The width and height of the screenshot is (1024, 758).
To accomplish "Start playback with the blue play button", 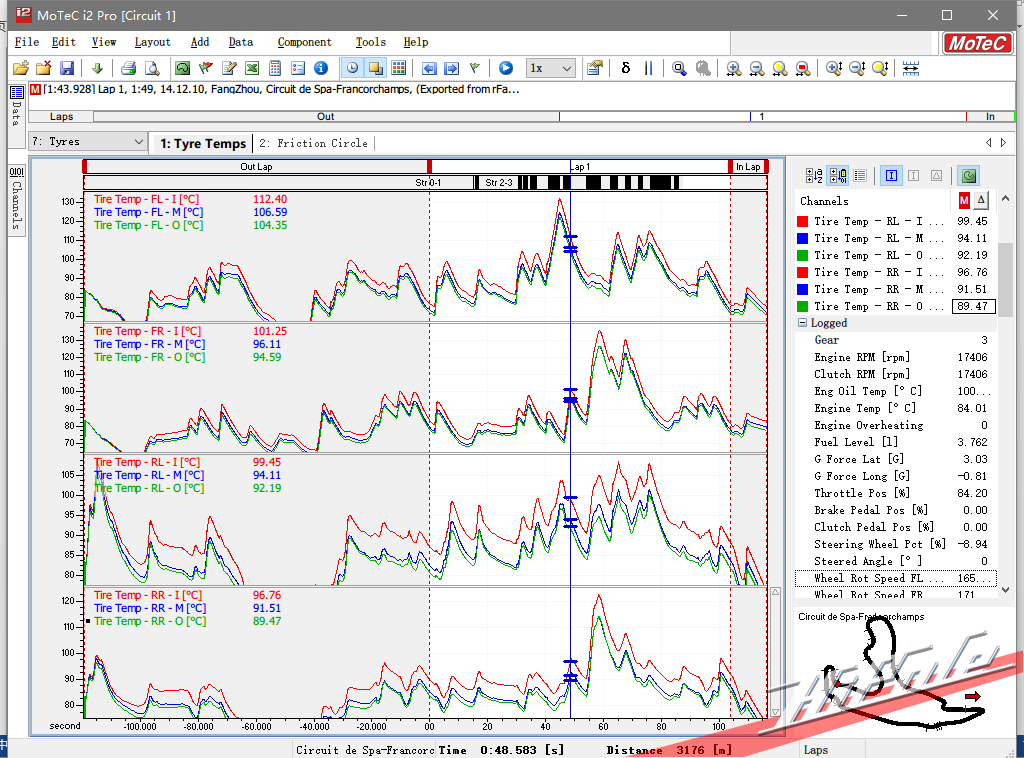I will 505,68.
